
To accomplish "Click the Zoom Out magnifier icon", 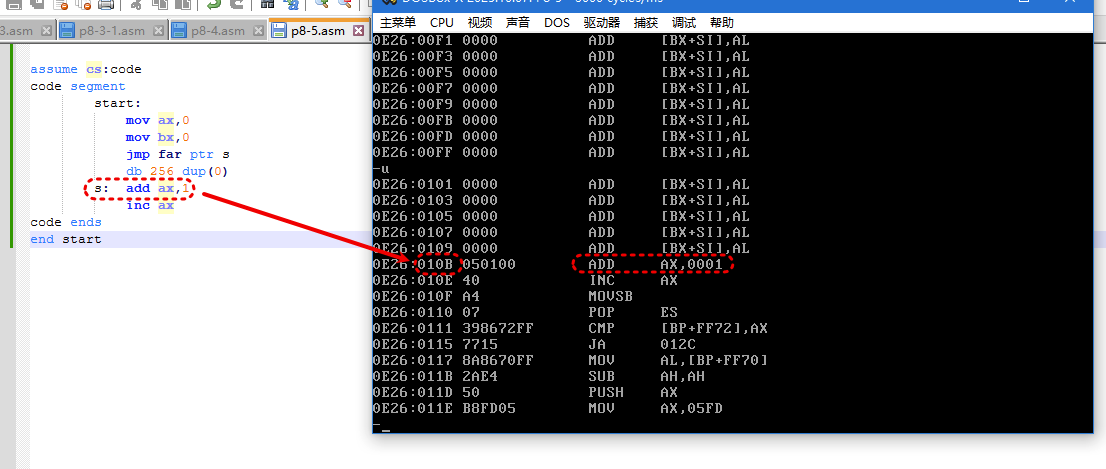I will pyautogui.click(x=345, y=4).
